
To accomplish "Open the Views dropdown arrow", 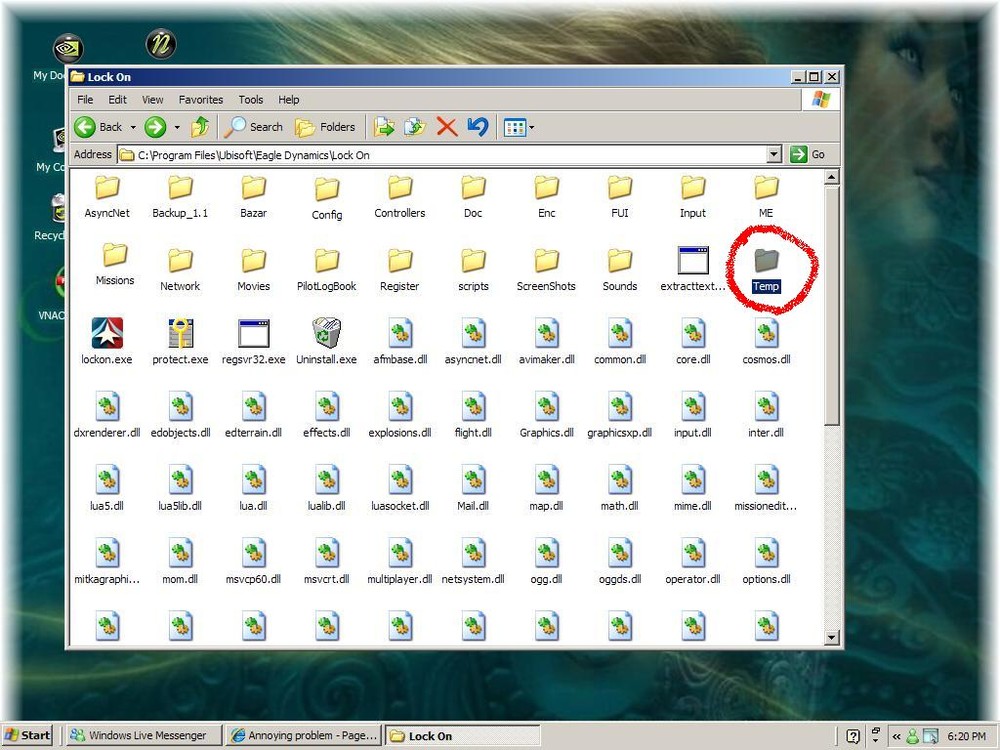I will [531, 127].
